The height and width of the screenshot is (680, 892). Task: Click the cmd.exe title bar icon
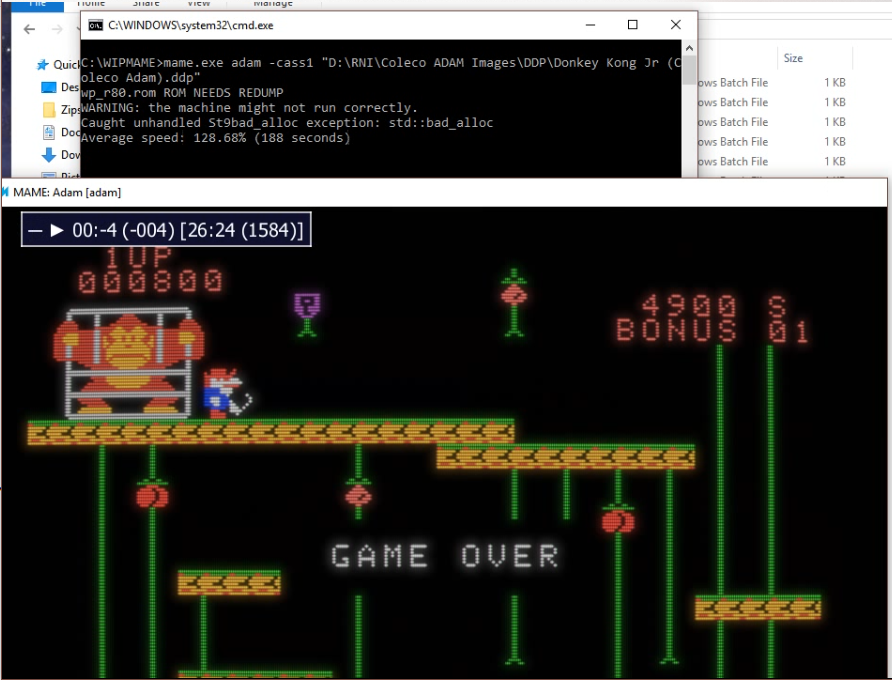pos(95,25)
